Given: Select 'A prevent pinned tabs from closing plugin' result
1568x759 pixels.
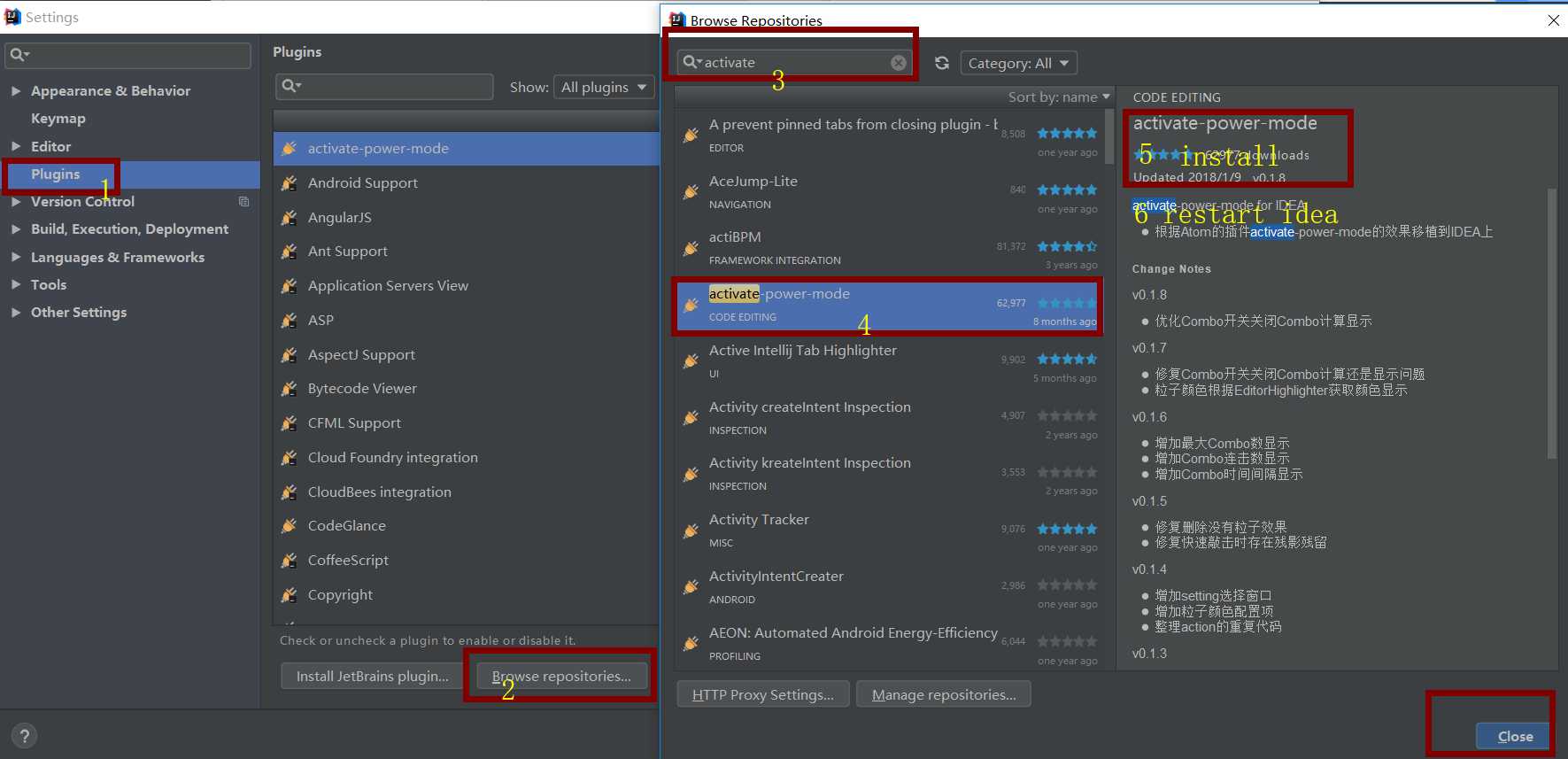Looking at the screenshot, I should [889, 136].
